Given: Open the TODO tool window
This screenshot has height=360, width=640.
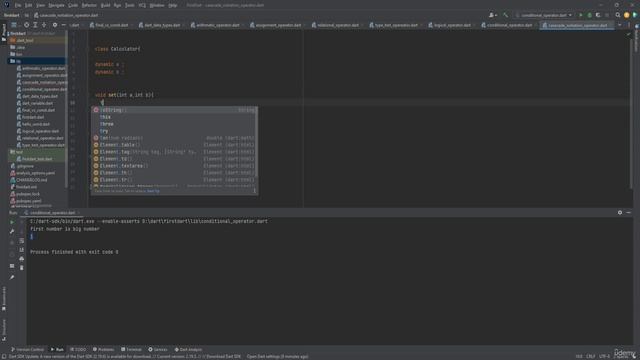Looking at the screenshot, I should click(78, 349).
